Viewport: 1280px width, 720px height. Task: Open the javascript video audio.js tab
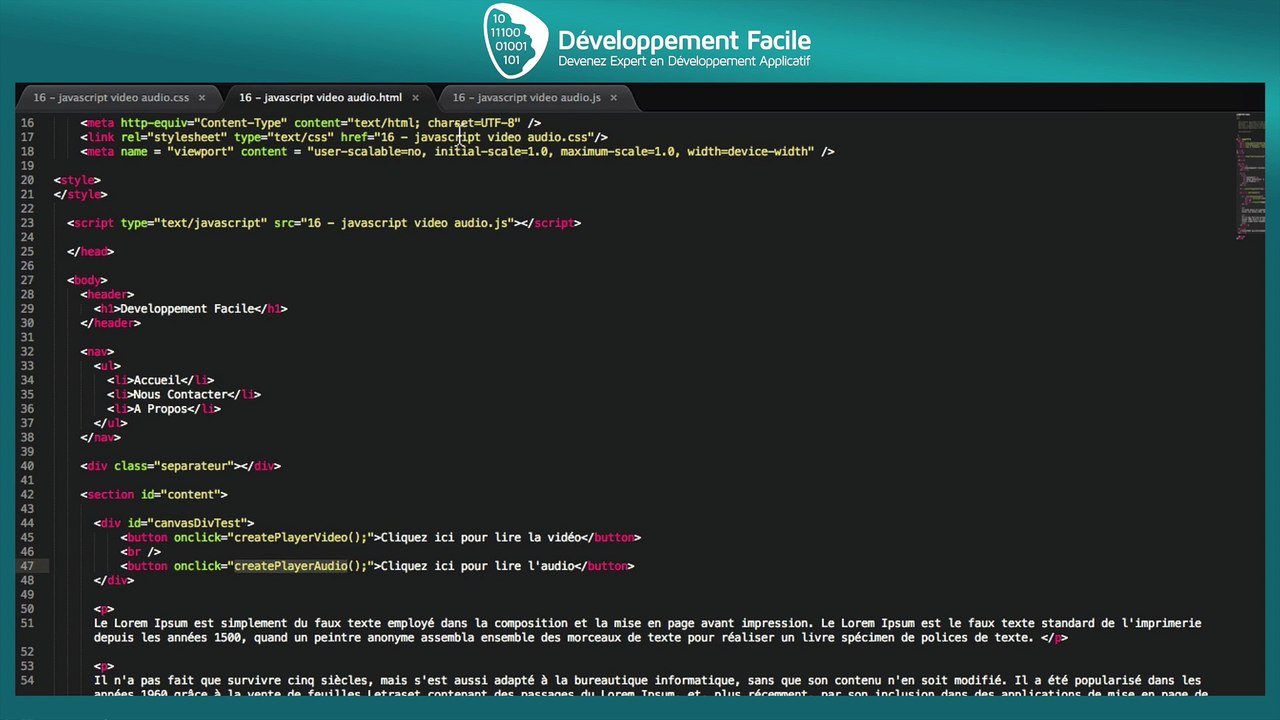(x=526, y=97)
